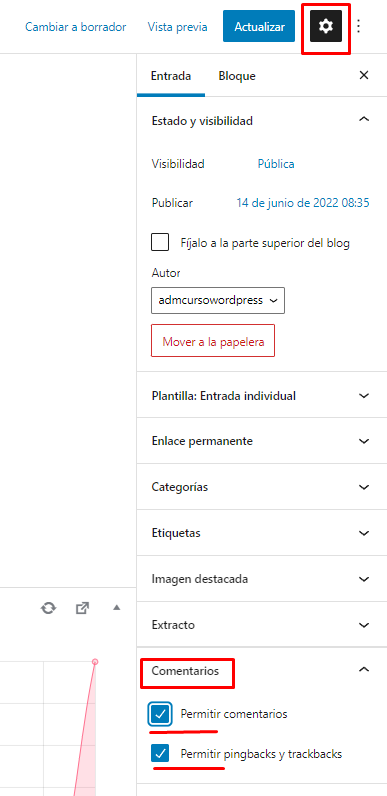Toggle Fíjalo a la parte superior checkbox

[x=160, y=242]
